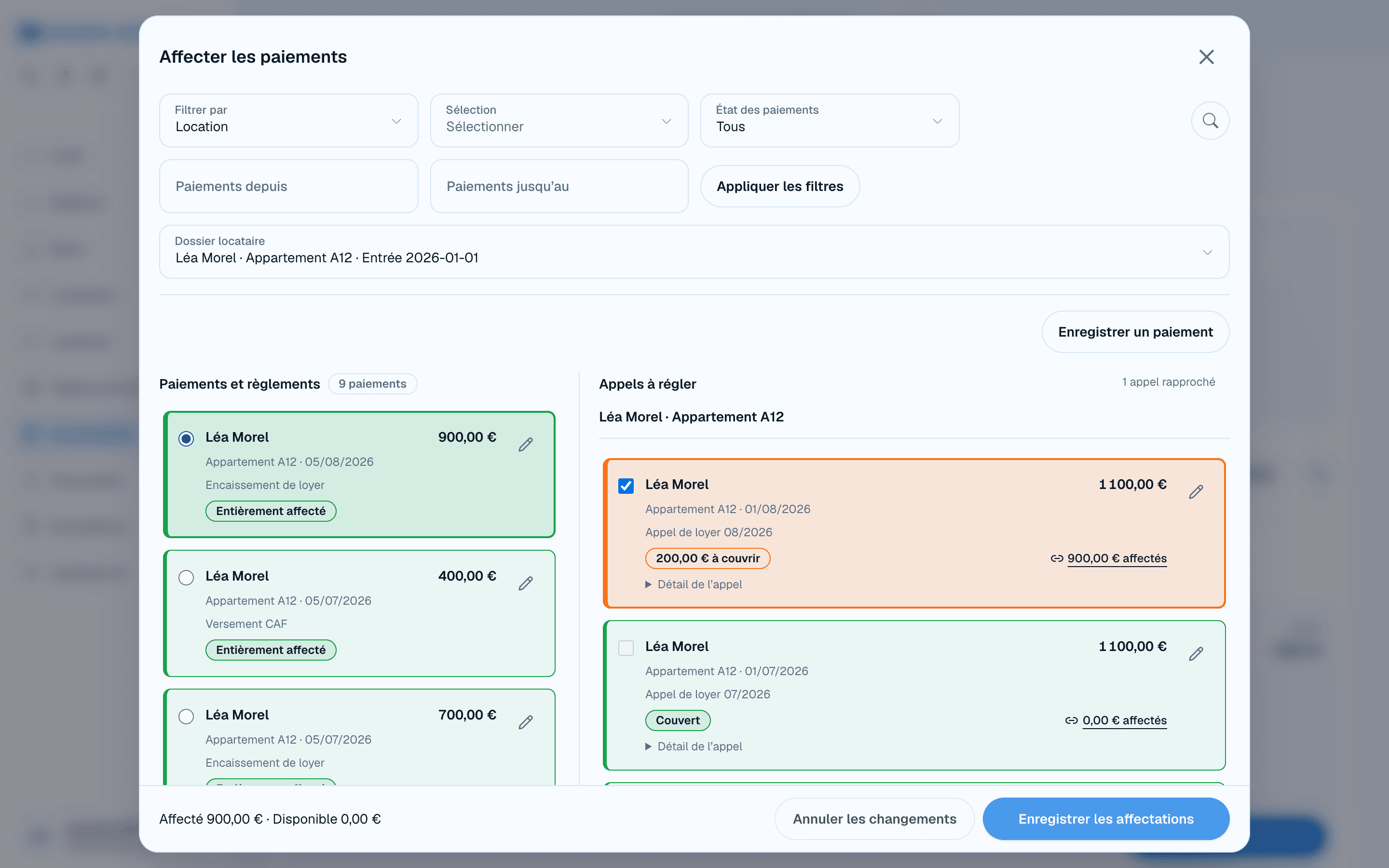Open the Filtrer par Location dropdown
This screenshot has height=868, width=1389.
pyautogui.click(x=289, y=121)
